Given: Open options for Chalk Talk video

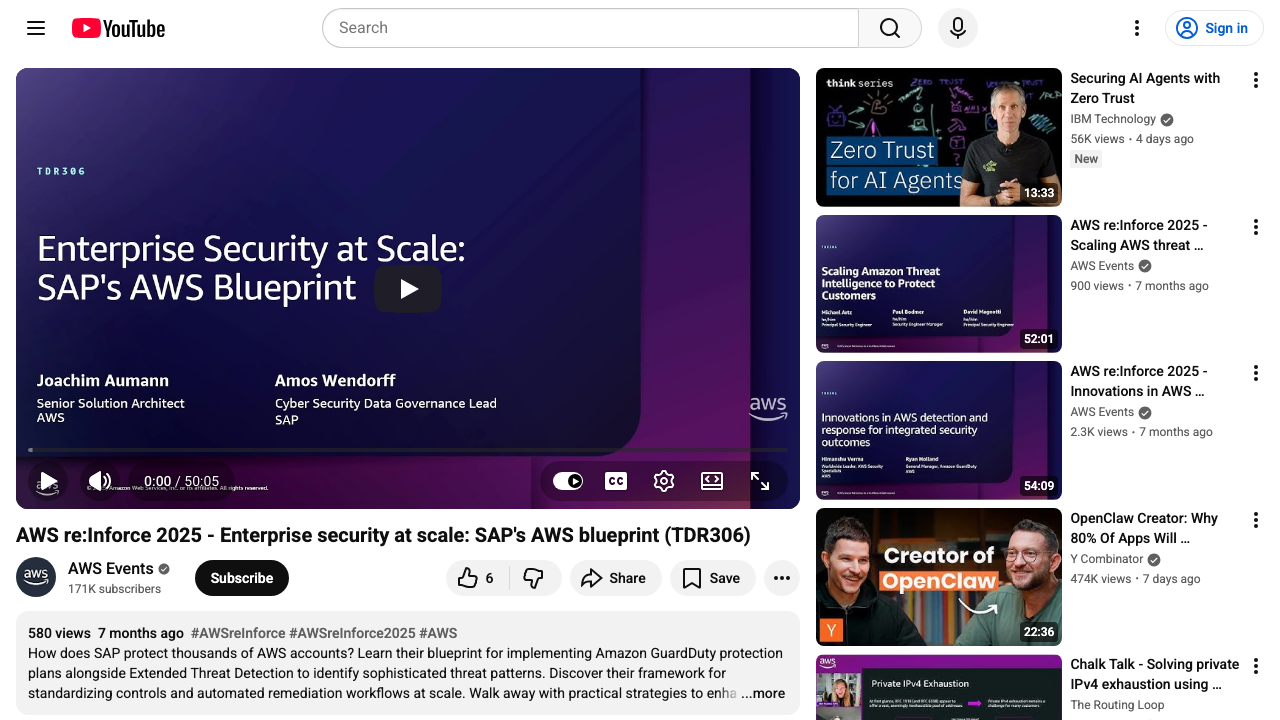Looking at the screenshot, I should pos(1256,666).
